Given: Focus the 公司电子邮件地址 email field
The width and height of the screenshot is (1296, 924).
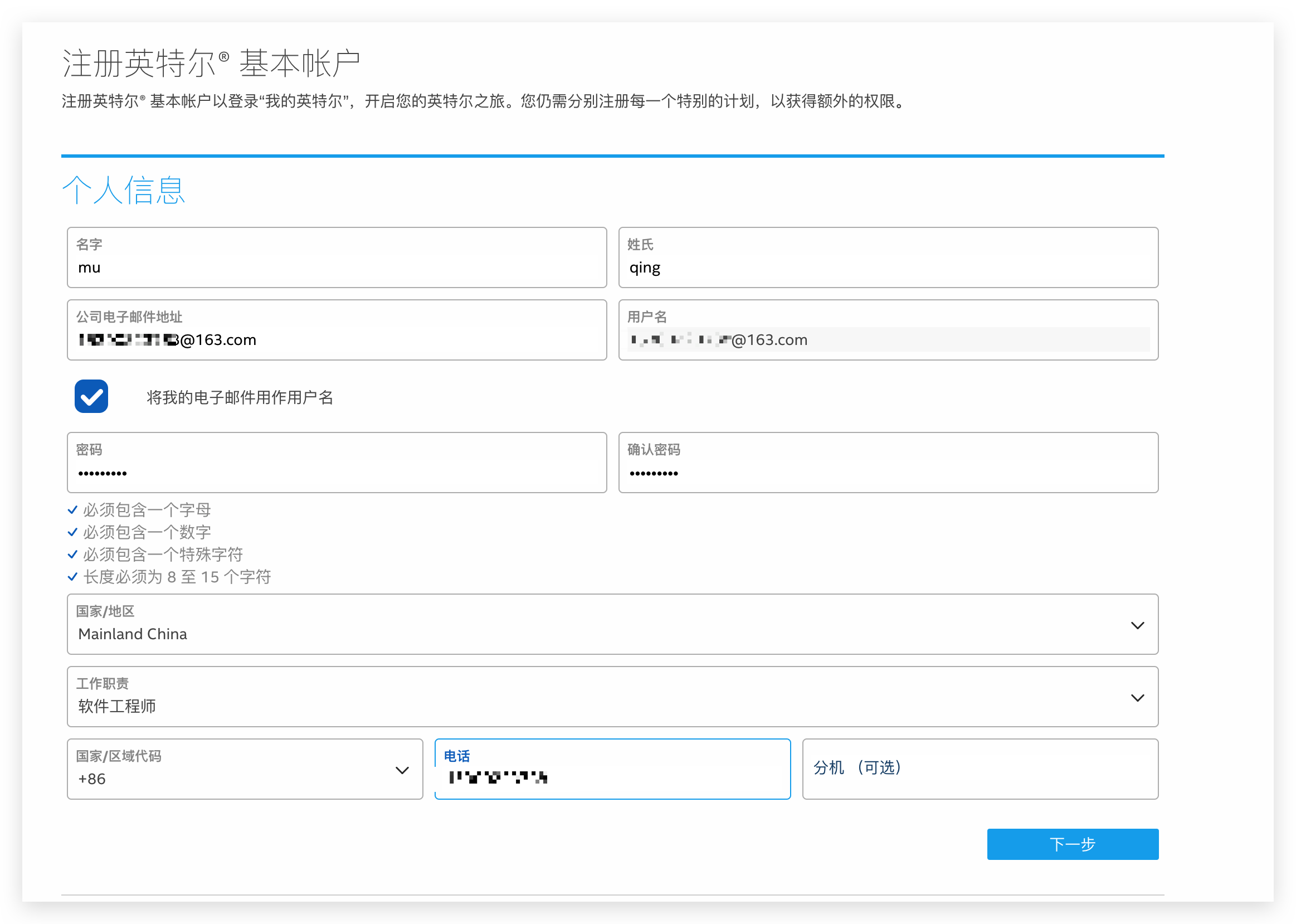Looking at the screenshot, I should [337, 330].
